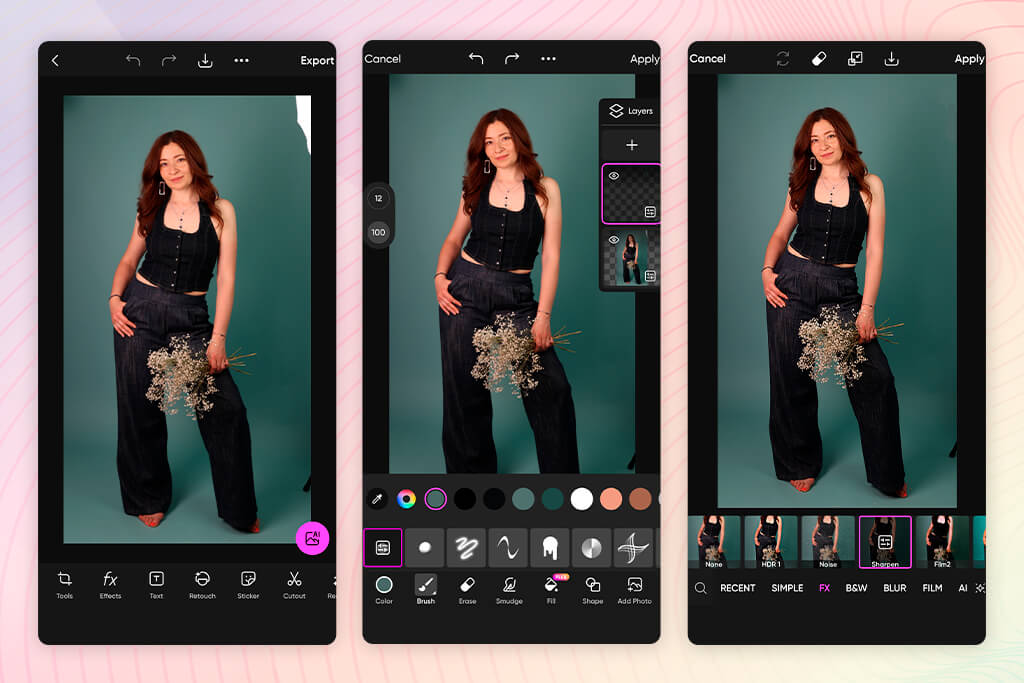Pick the white color swatch
This screenshot has width=1024, height=683.
click(x=581, y=500)
